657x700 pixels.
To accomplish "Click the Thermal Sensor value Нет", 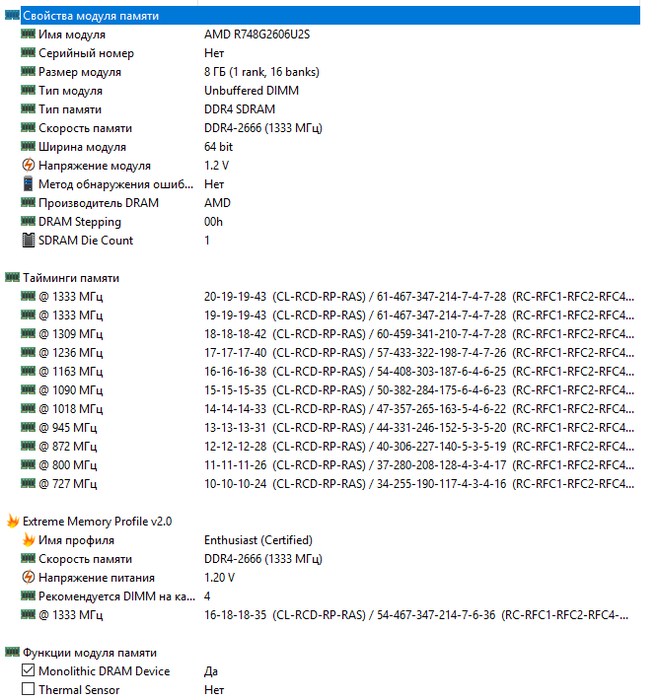I will point(214,690).
